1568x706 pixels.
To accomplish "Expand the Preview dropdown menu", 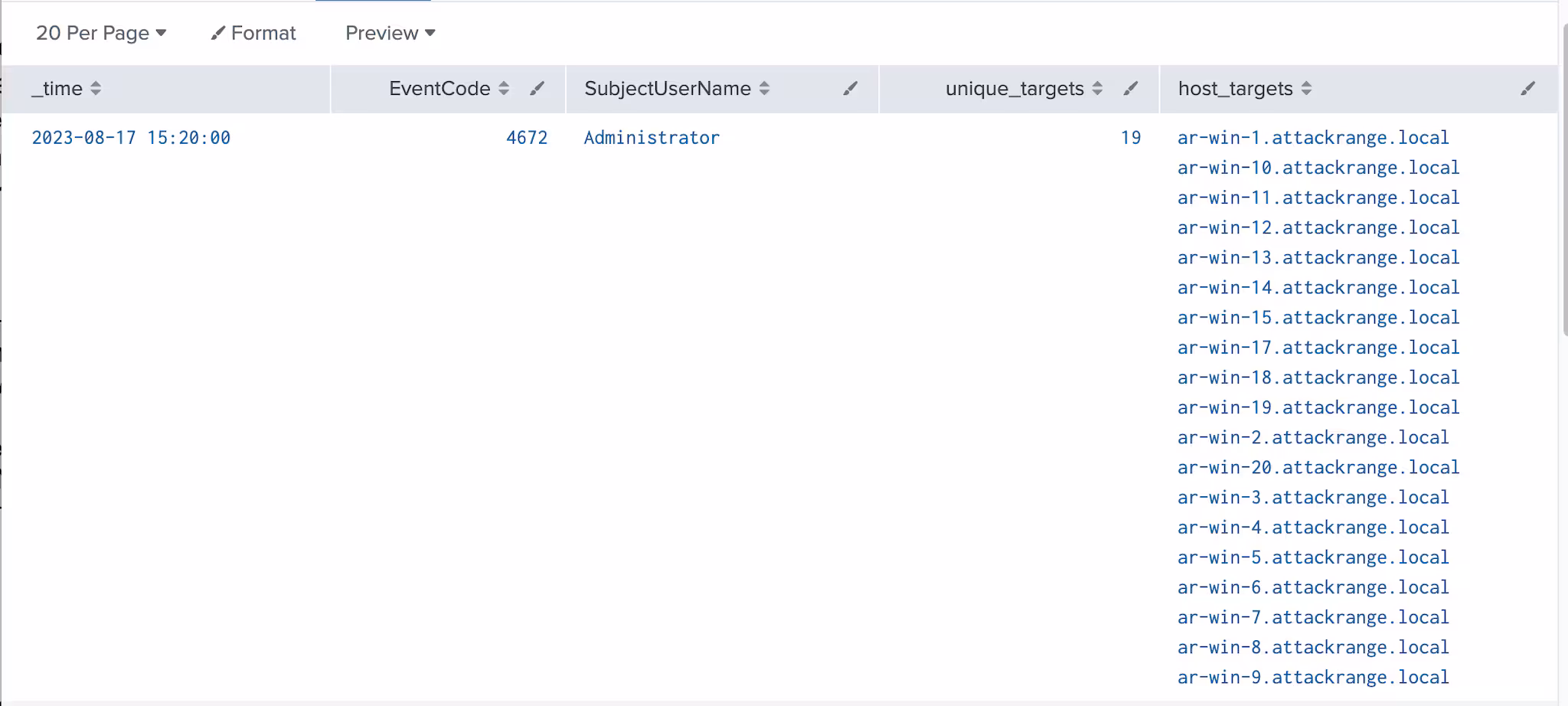I will (x=390, y=33).
